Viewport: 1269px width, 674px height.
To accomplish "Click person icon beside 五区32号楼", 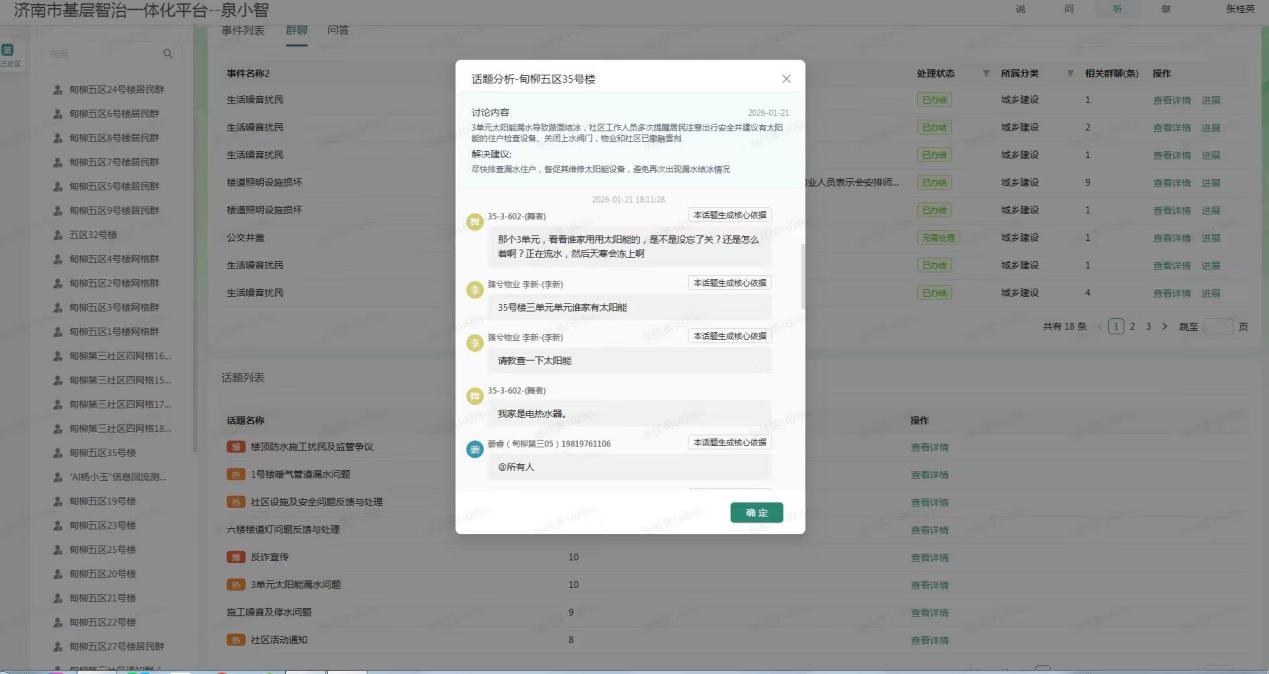I will [58, 235].
